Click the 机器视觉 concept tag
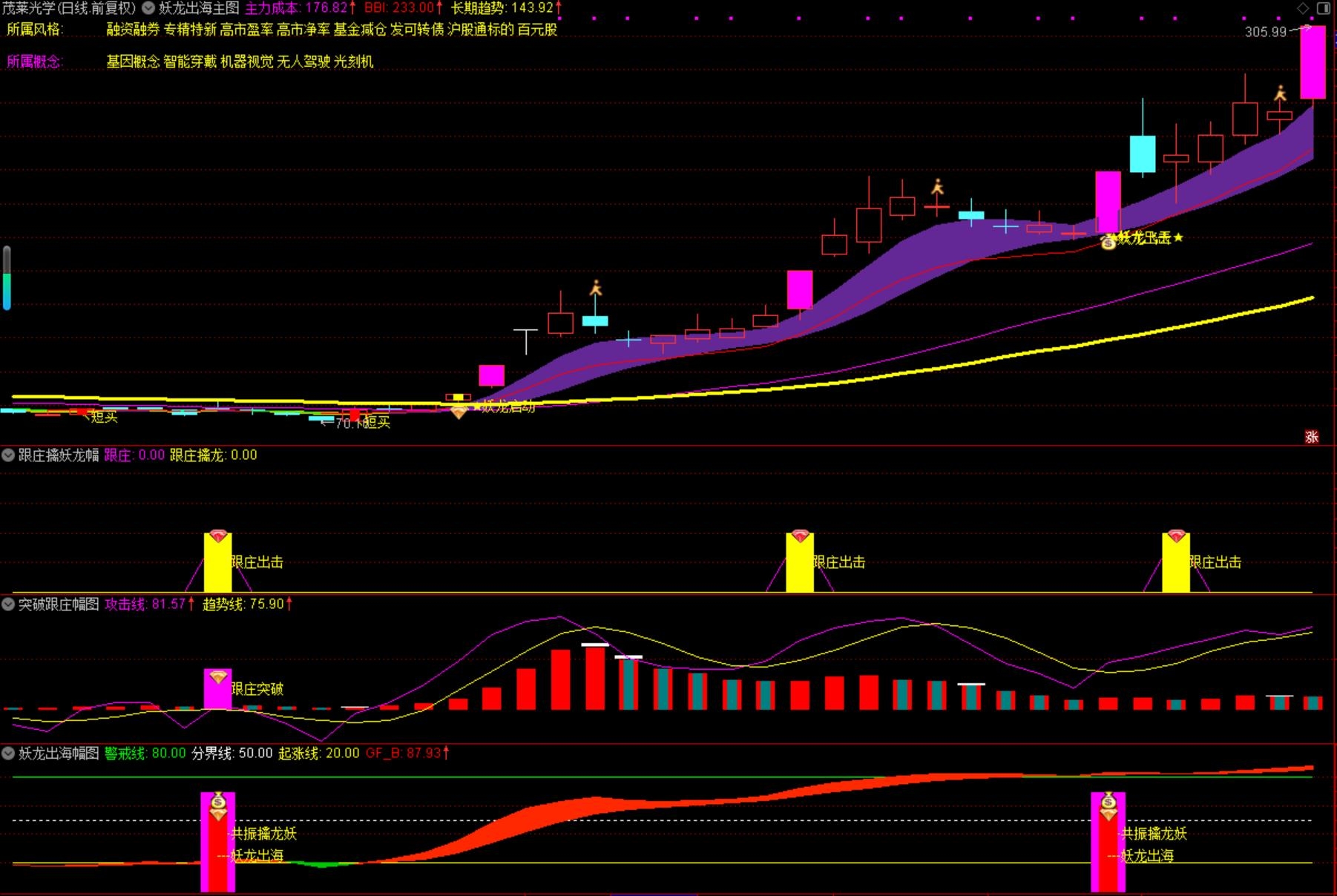The image size is (1337, 896). click(246, 62)
